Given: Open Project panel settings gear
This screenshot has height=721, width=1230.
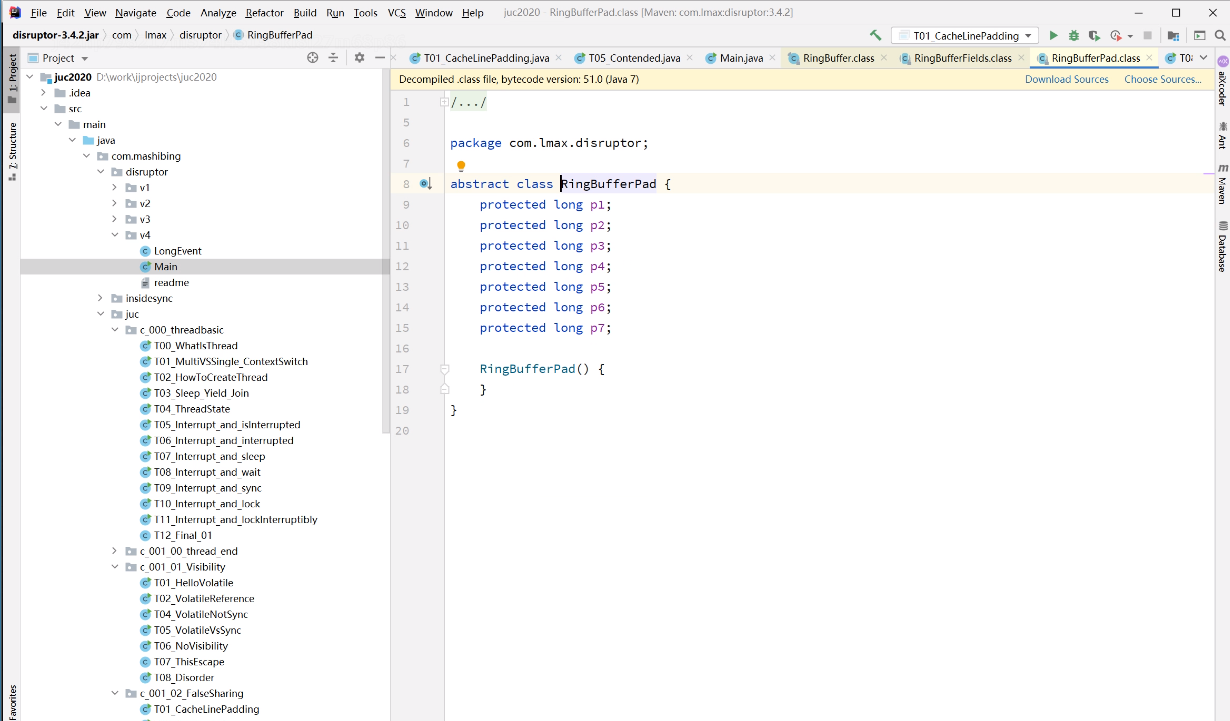Looking at the screenshot, I should click(x=359, y=58).
